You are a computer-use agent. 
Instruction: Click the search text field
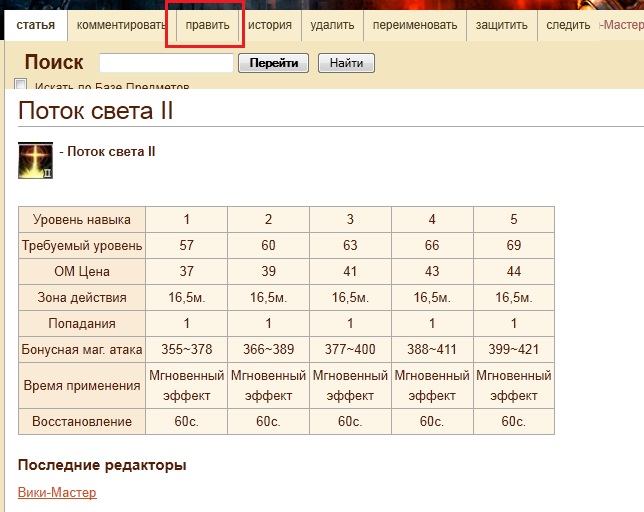(166, 63)
